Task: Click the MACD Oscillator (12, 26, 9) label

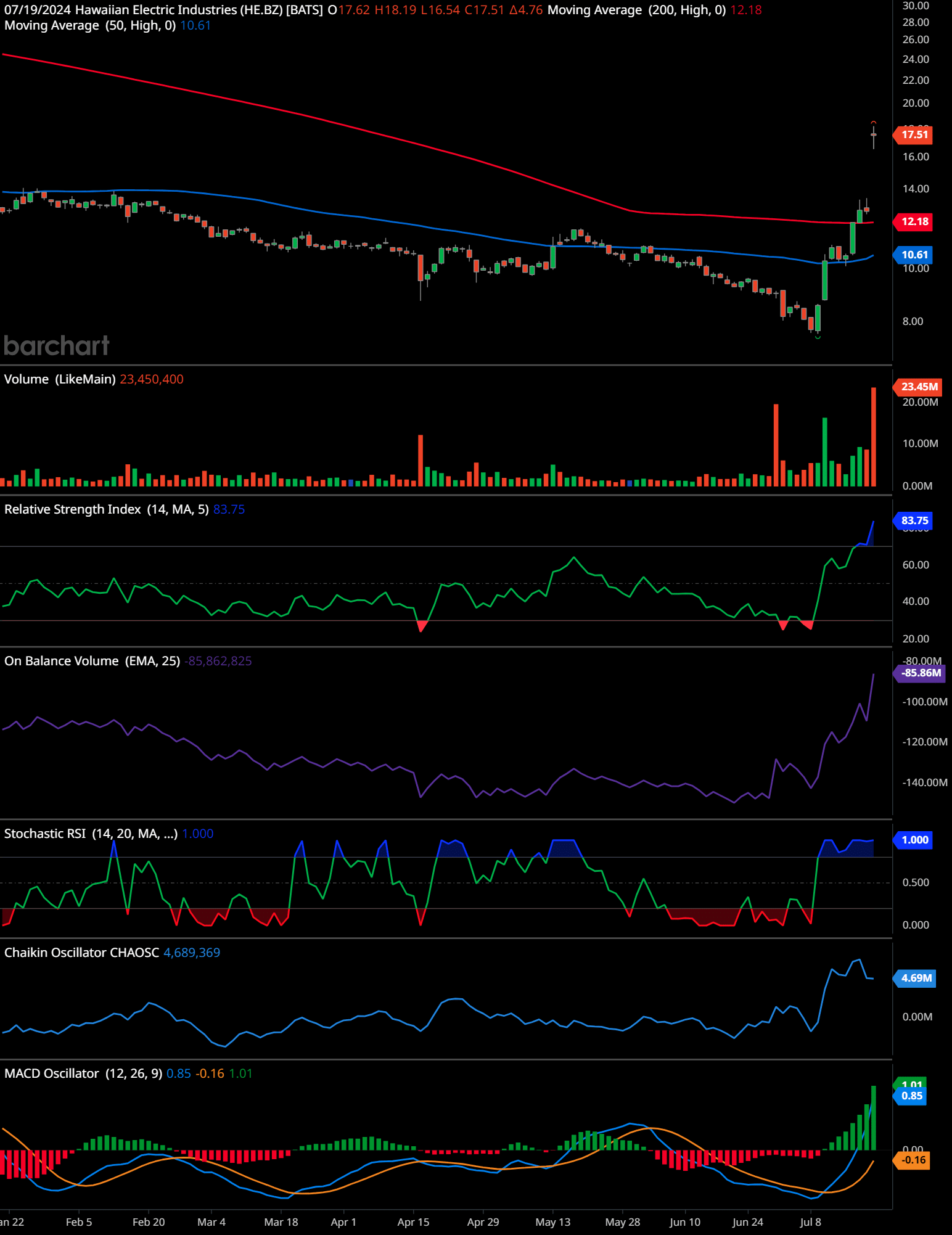Action: tap(83, 1073)
